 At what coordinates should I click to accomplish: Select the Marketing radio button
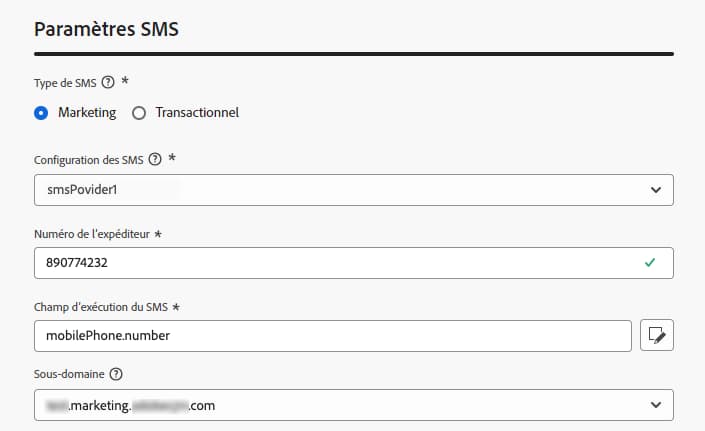41,112
